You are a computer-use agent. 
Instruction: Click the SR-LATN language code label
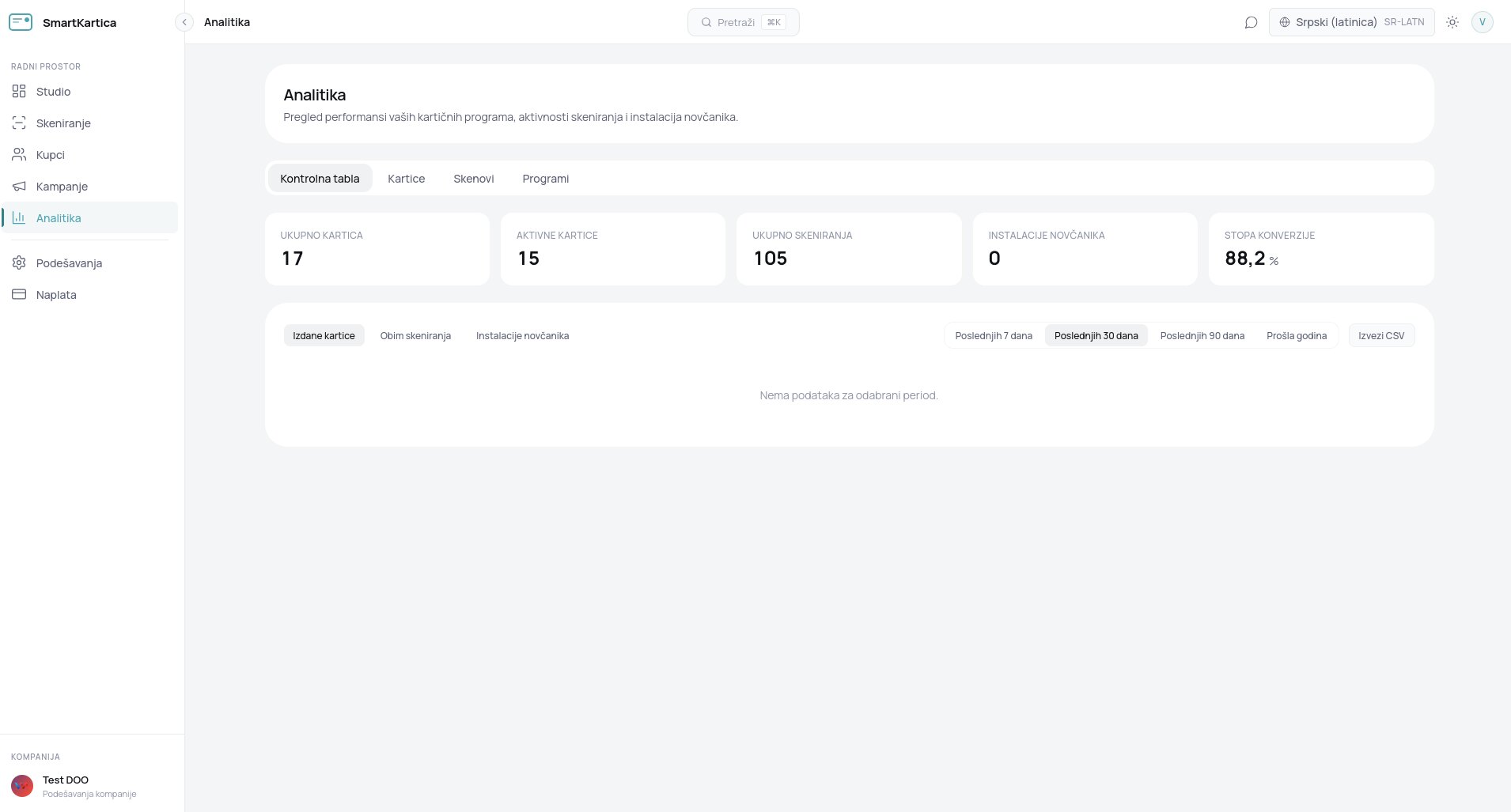pyautogui.click(x=1404, y=22)
